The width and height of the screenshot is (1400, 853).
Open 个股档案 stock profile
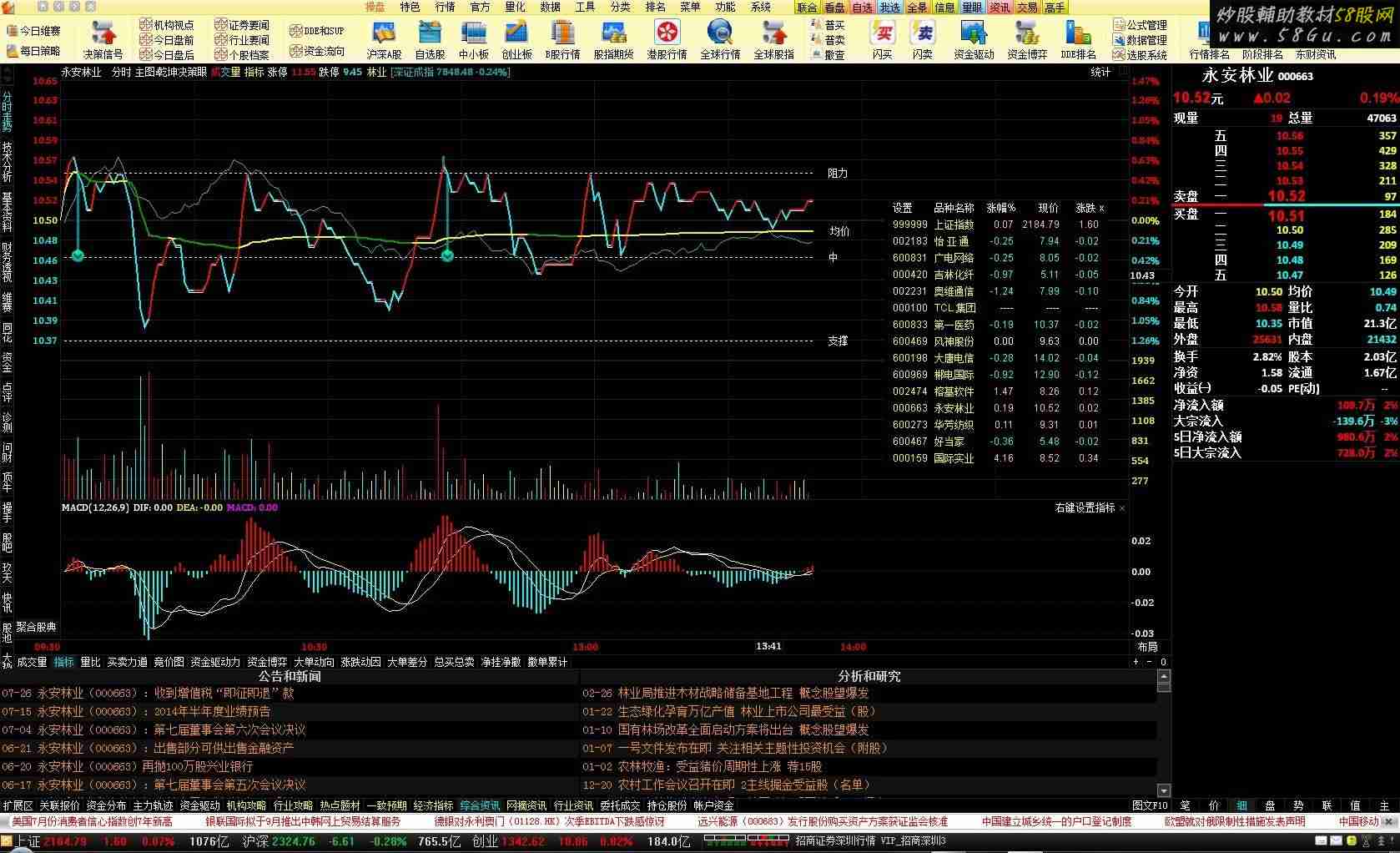click(x=242, y=55)
